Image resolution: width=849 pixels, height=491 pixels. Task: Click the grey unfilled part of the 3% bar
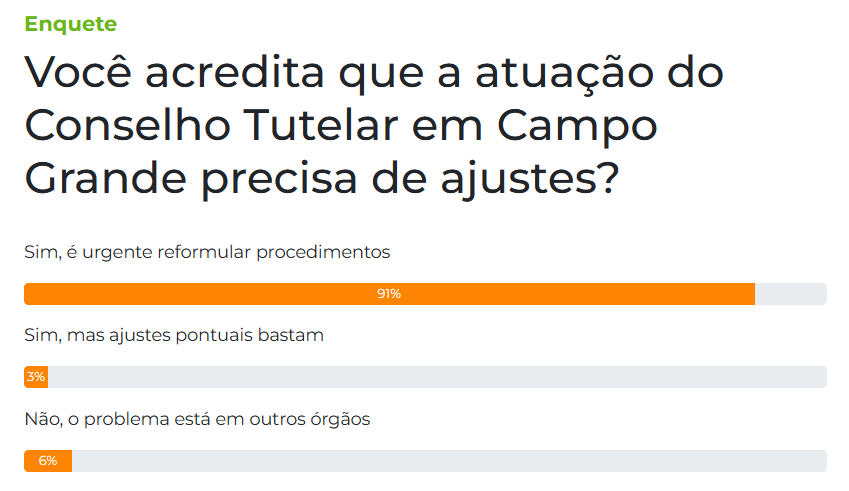click(x=437, y=377)
